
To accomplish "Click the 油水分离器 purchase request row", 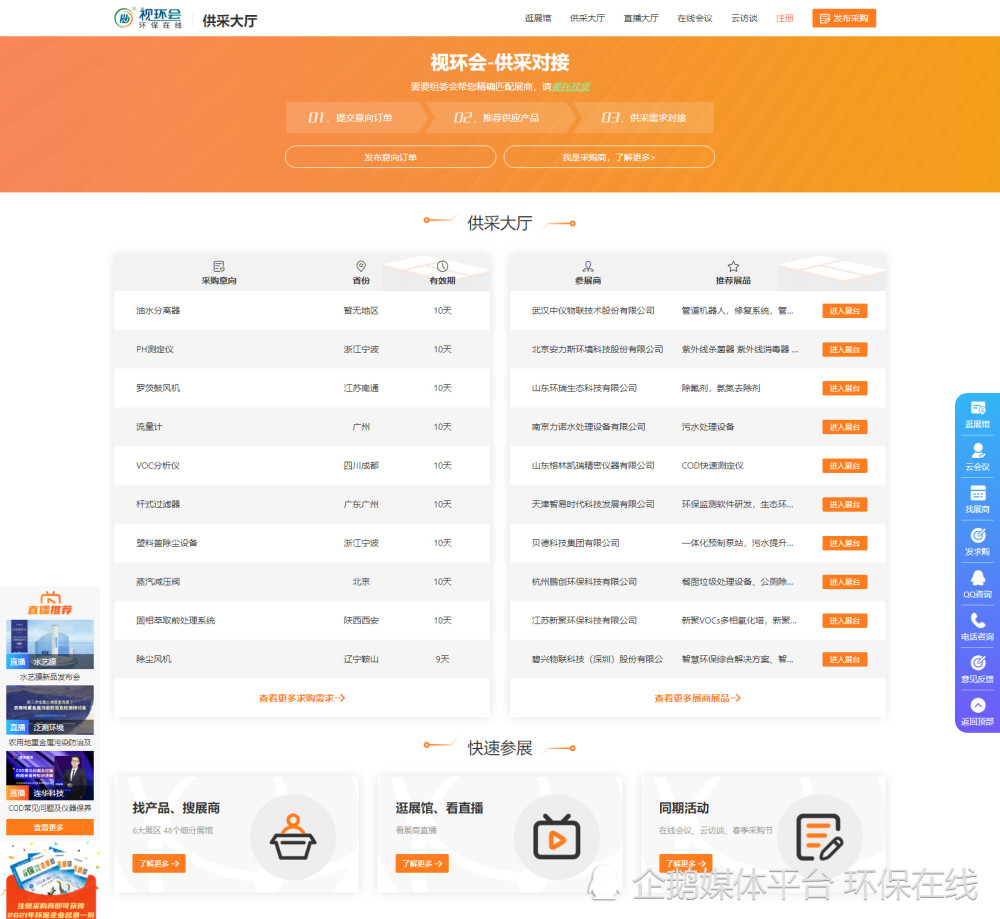I will pyautogui.click(x=302, y=311).
